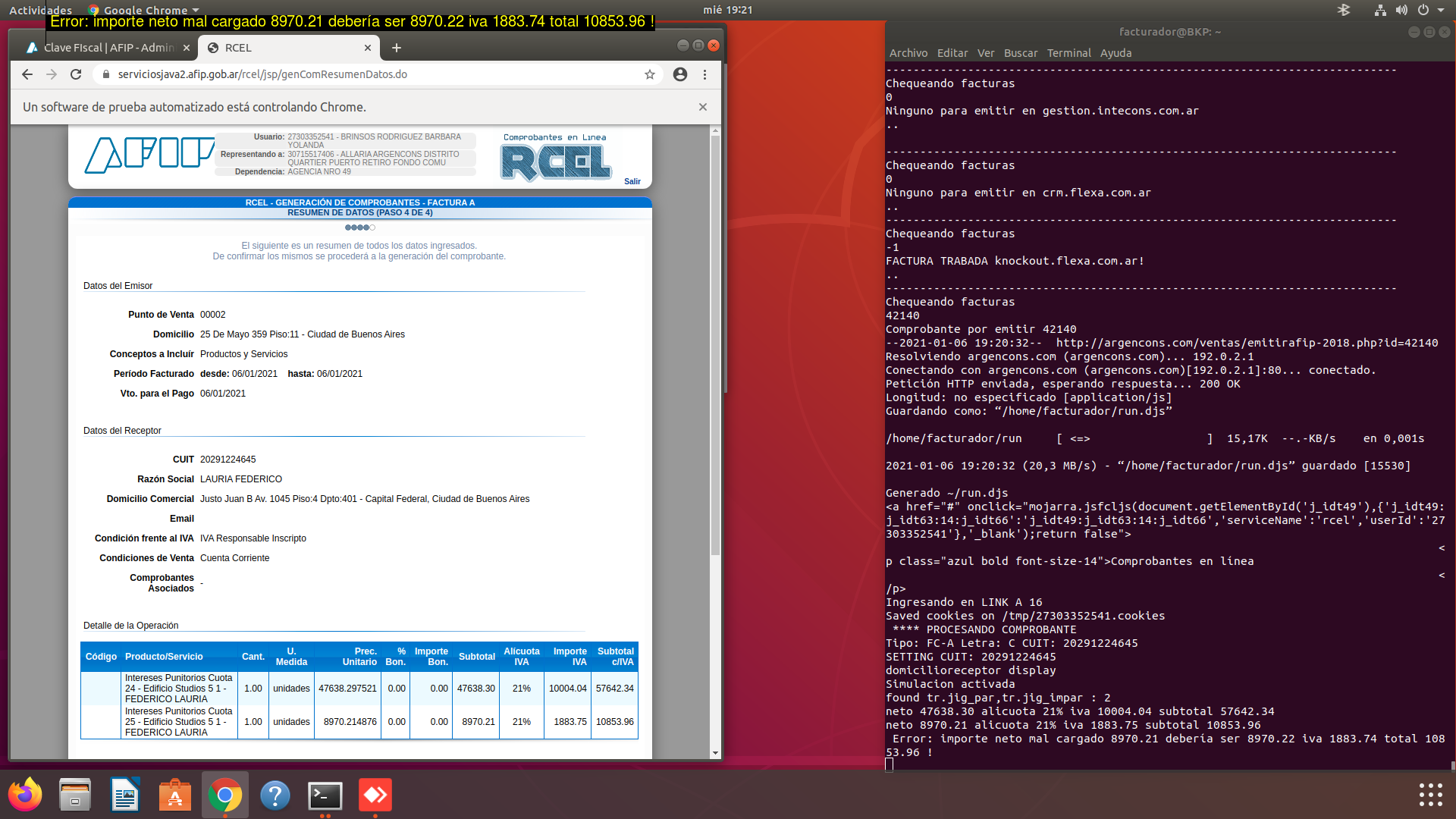Open Help from the dock
The height and width of the screenshot is (819, 1456).
(x=275, y=795)
